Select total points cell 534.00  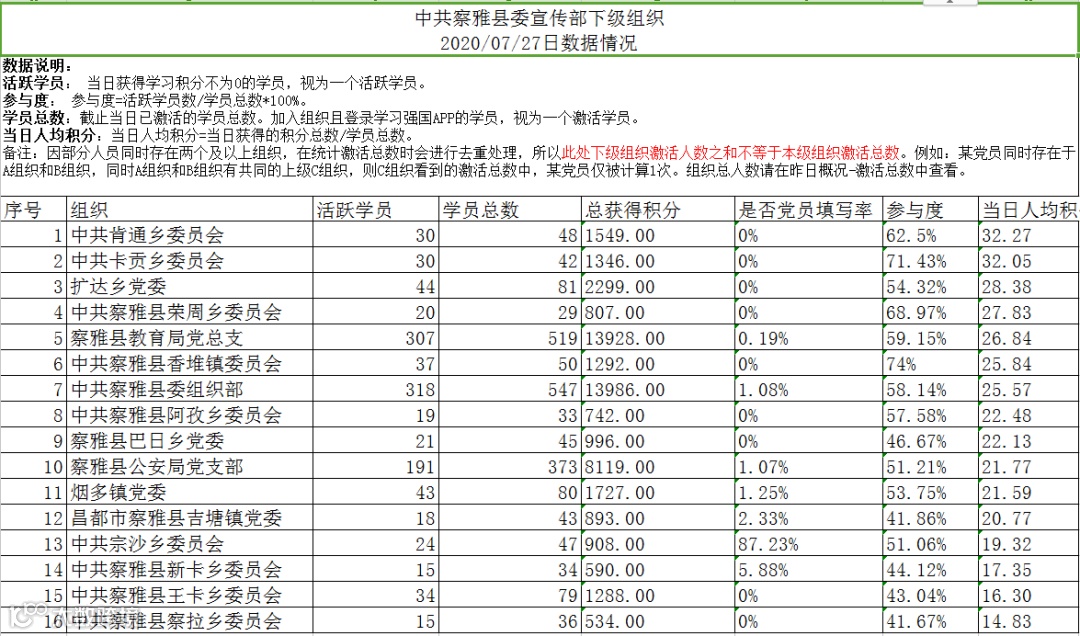(658, 622)
